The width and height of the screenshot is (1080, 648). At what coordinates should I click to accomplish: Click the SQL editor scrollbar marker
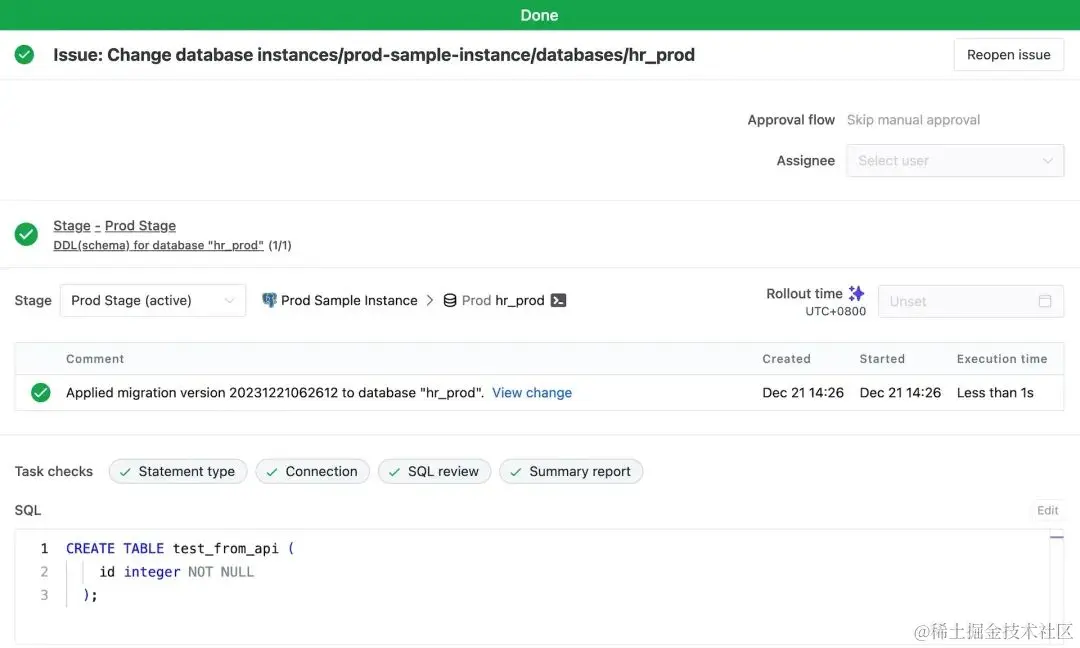coord(1057,536)
